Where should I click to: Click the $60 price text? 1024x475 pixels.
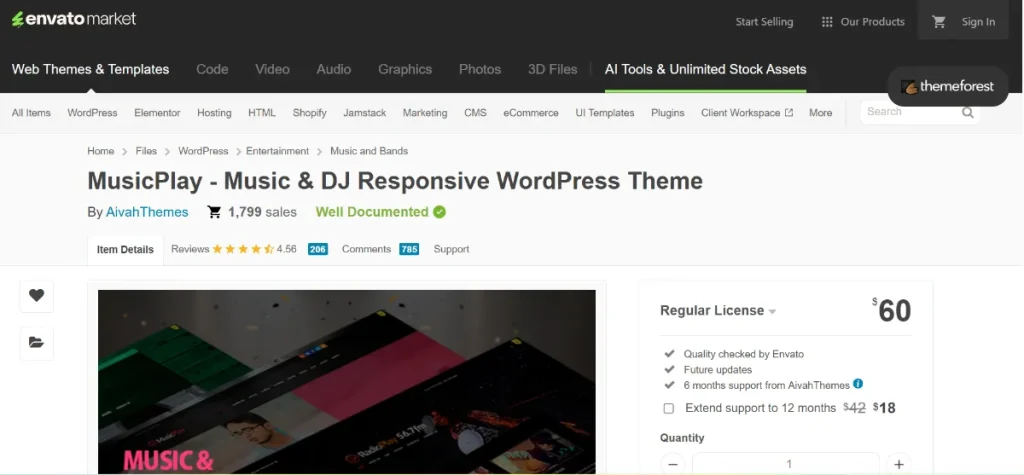coord(891,311)
